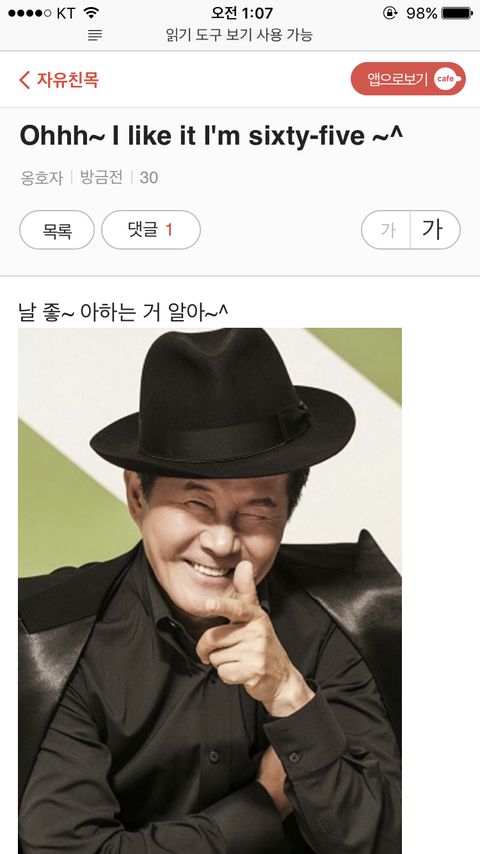Tap the red back chevron icon
Image resolution: width=480 pixels, height=854 pixels.
pos(25,80)
